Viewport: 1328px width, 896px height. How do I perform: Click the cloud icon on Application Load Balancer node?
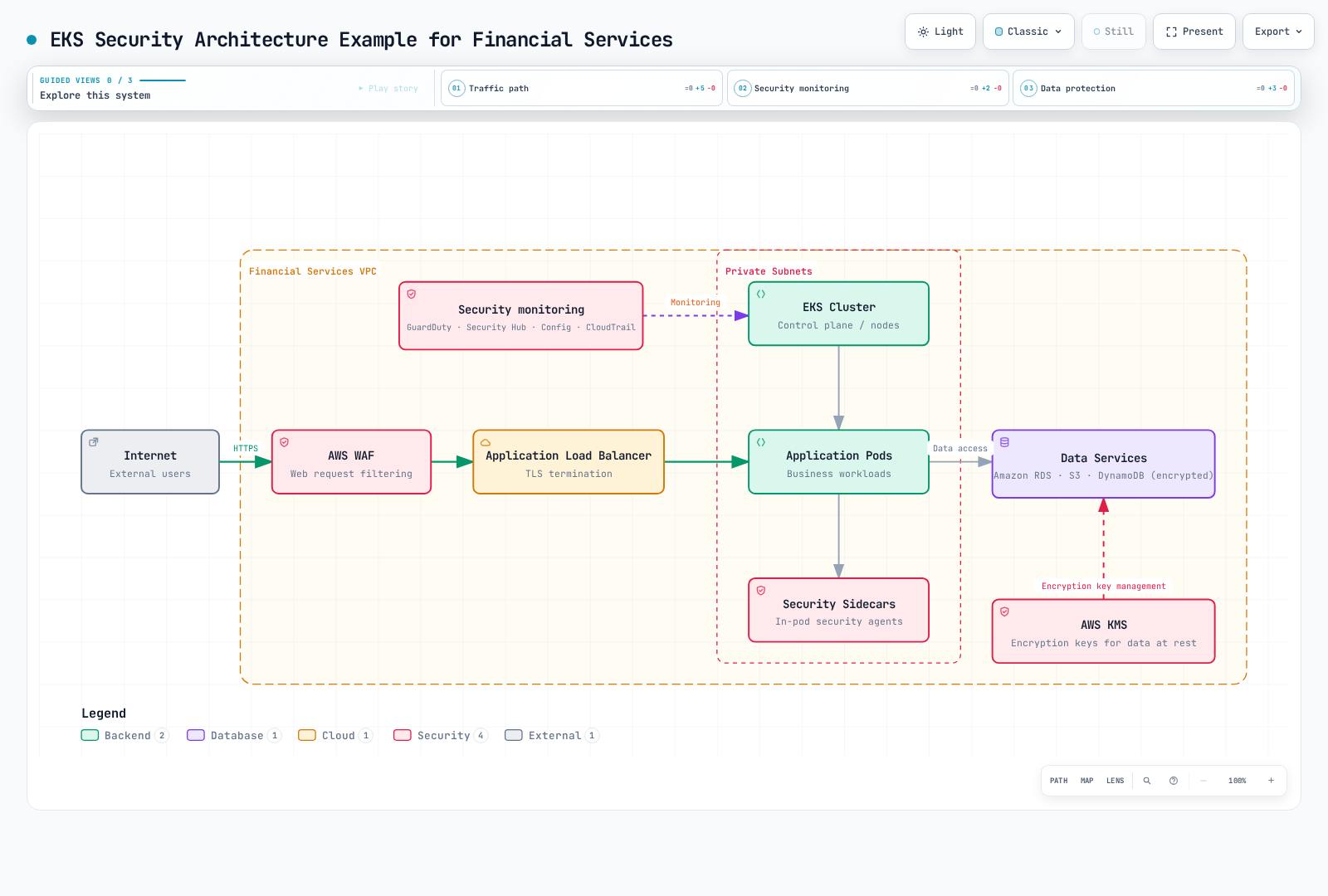pyautogui.click(x=486, y=442)
